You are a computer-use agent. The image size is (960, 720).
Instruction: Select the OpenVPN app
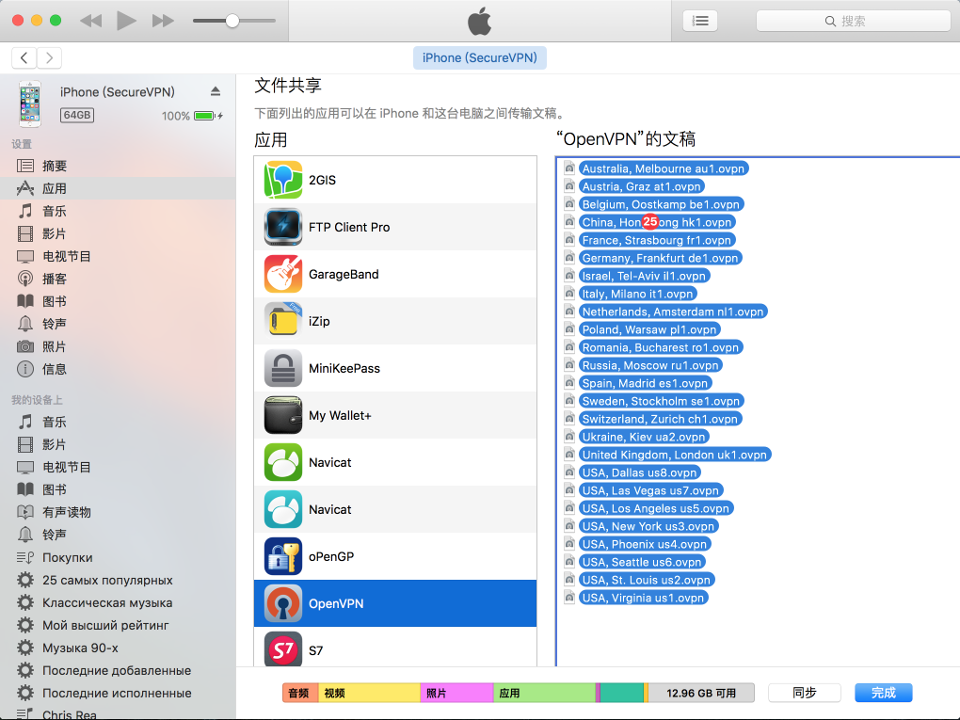[x=395, y=604]
